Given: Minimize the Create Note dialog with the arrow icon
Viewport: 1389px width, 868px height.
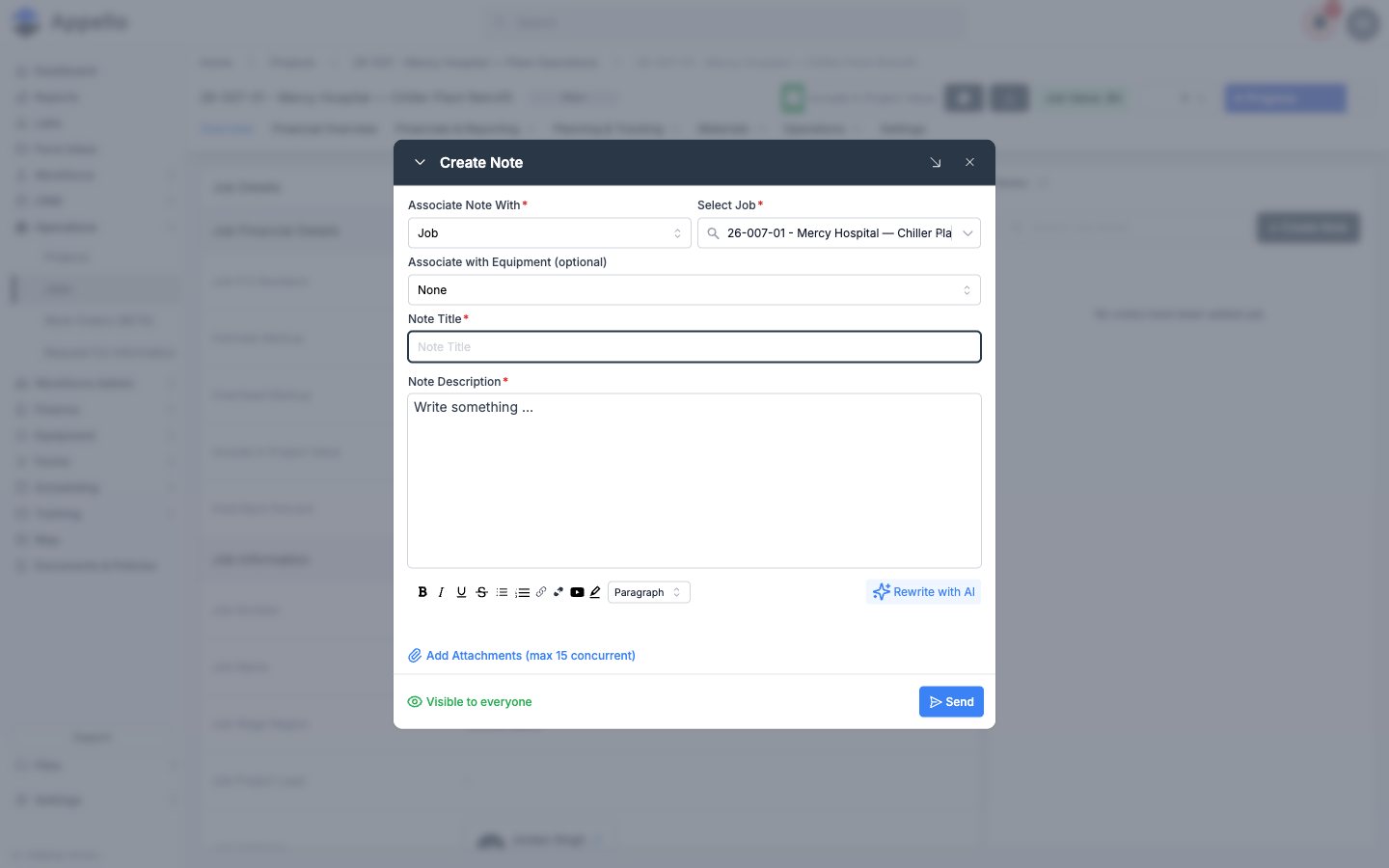Looking at the screenshot, I should point(936,163).
